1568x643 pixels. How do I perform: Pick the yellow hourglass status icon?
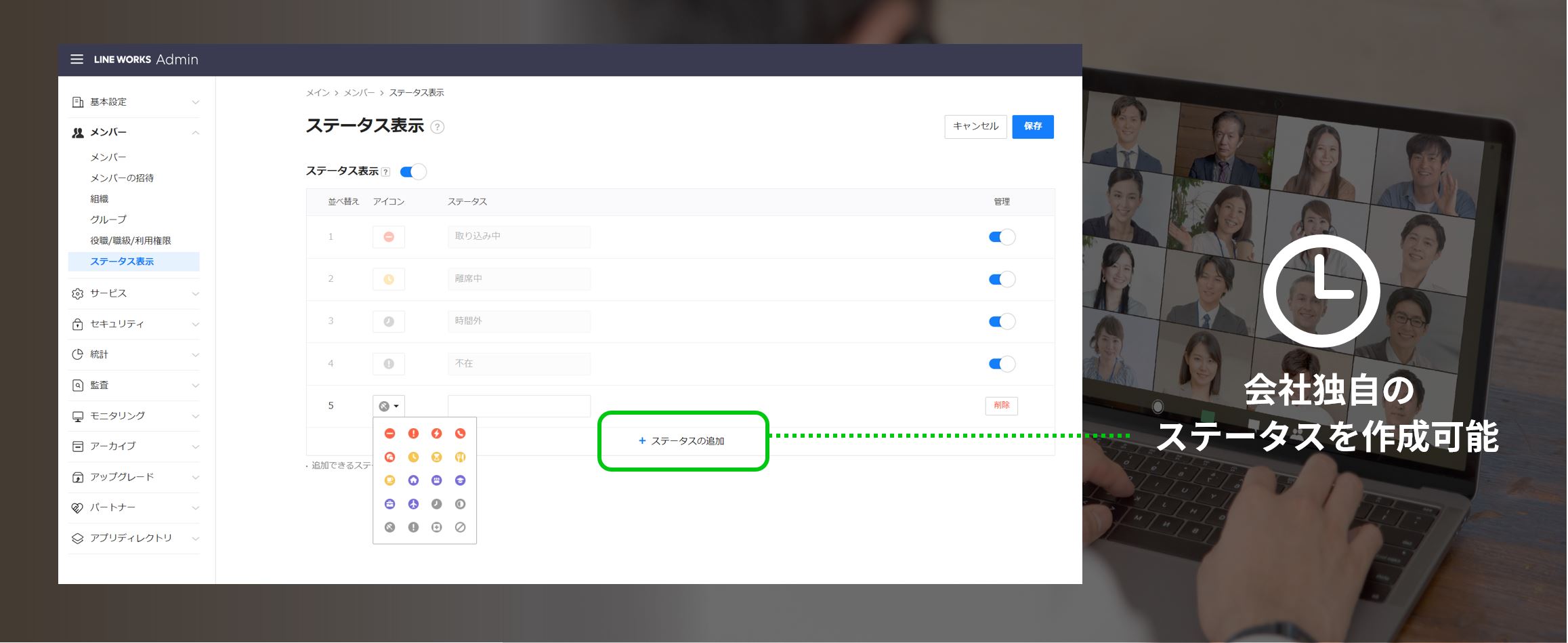pyautogui.click(x=437, y=457)
